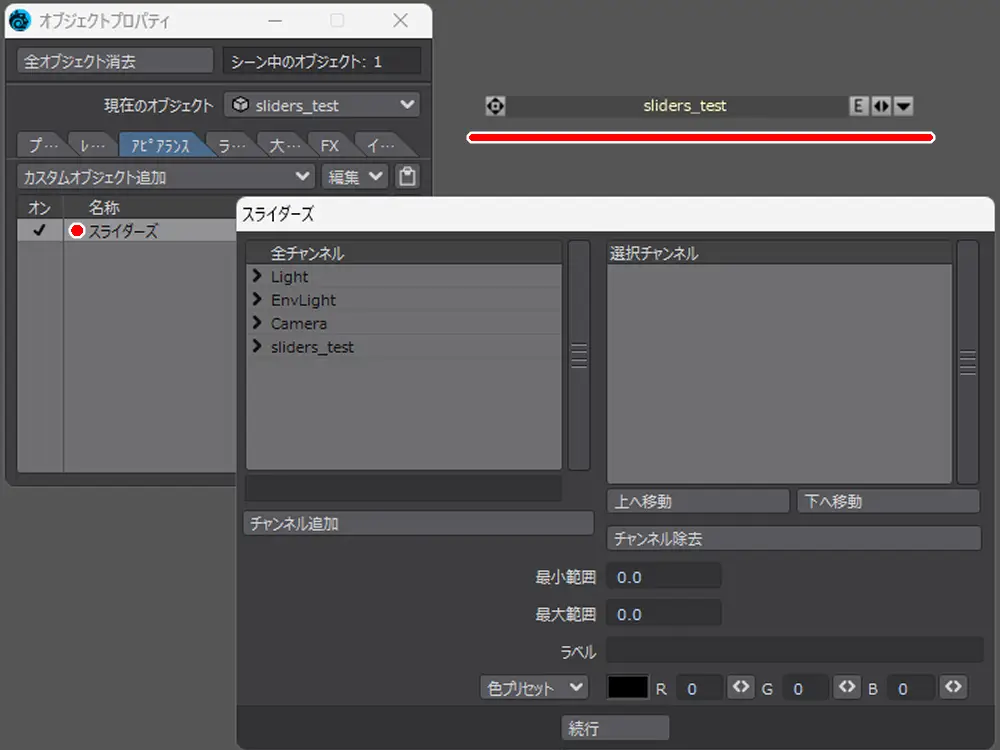Toggle the オン checkmark for スライダーズ
Viewport: 1000px width, 750px height.
[x=40, y=231]
